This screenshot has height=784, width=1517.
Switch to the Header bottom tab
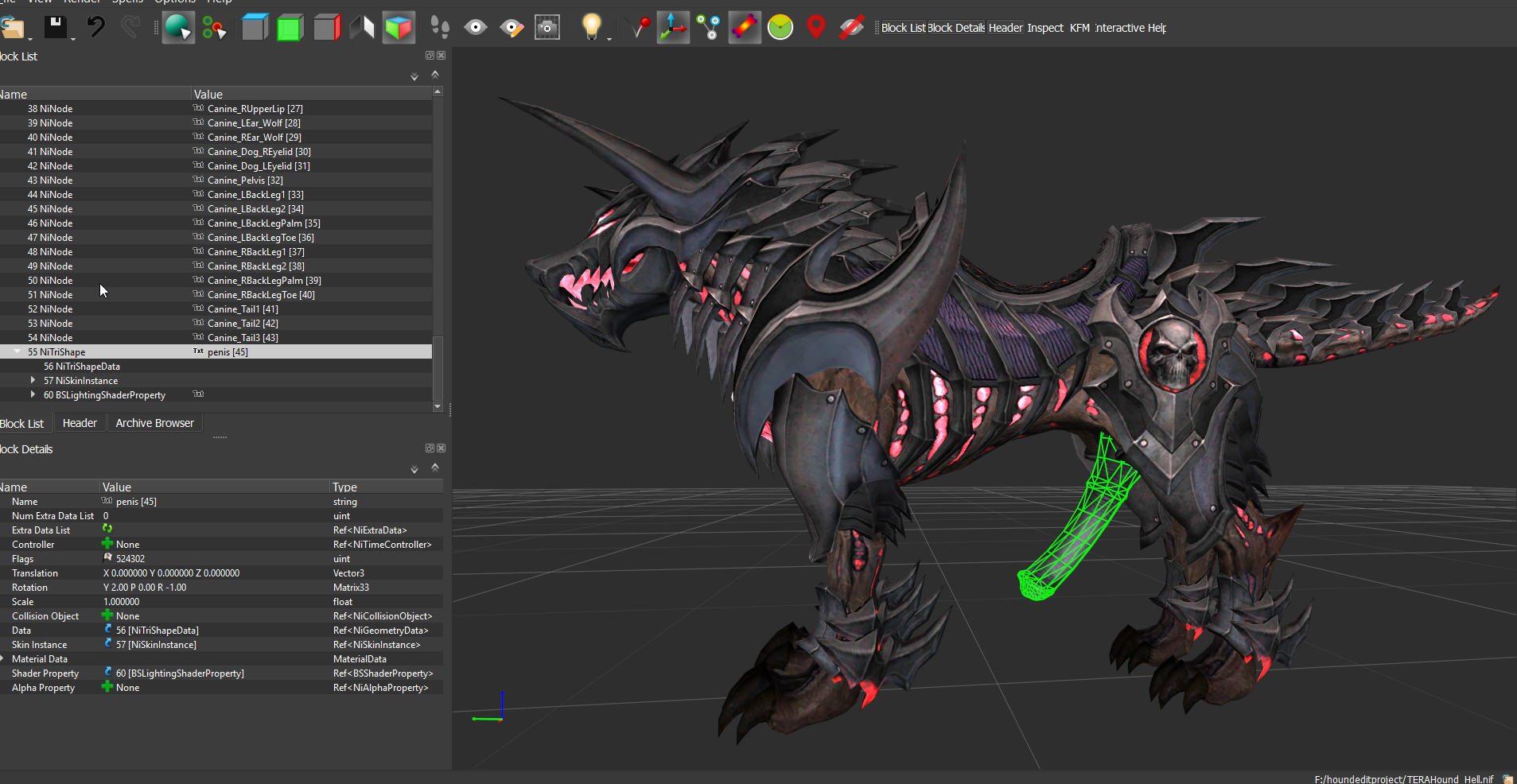(x=80, y=423)
